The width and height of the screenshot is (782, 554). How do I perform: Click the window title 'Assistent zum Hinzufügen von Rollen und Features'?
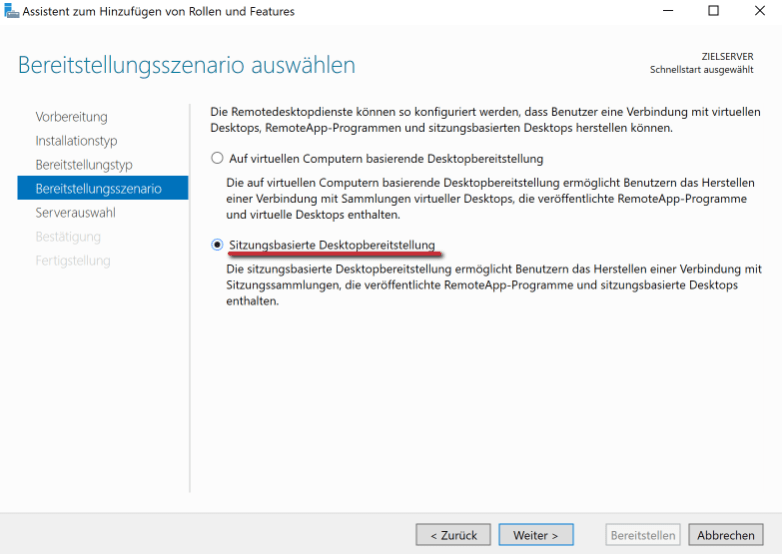tap(159, 11)
